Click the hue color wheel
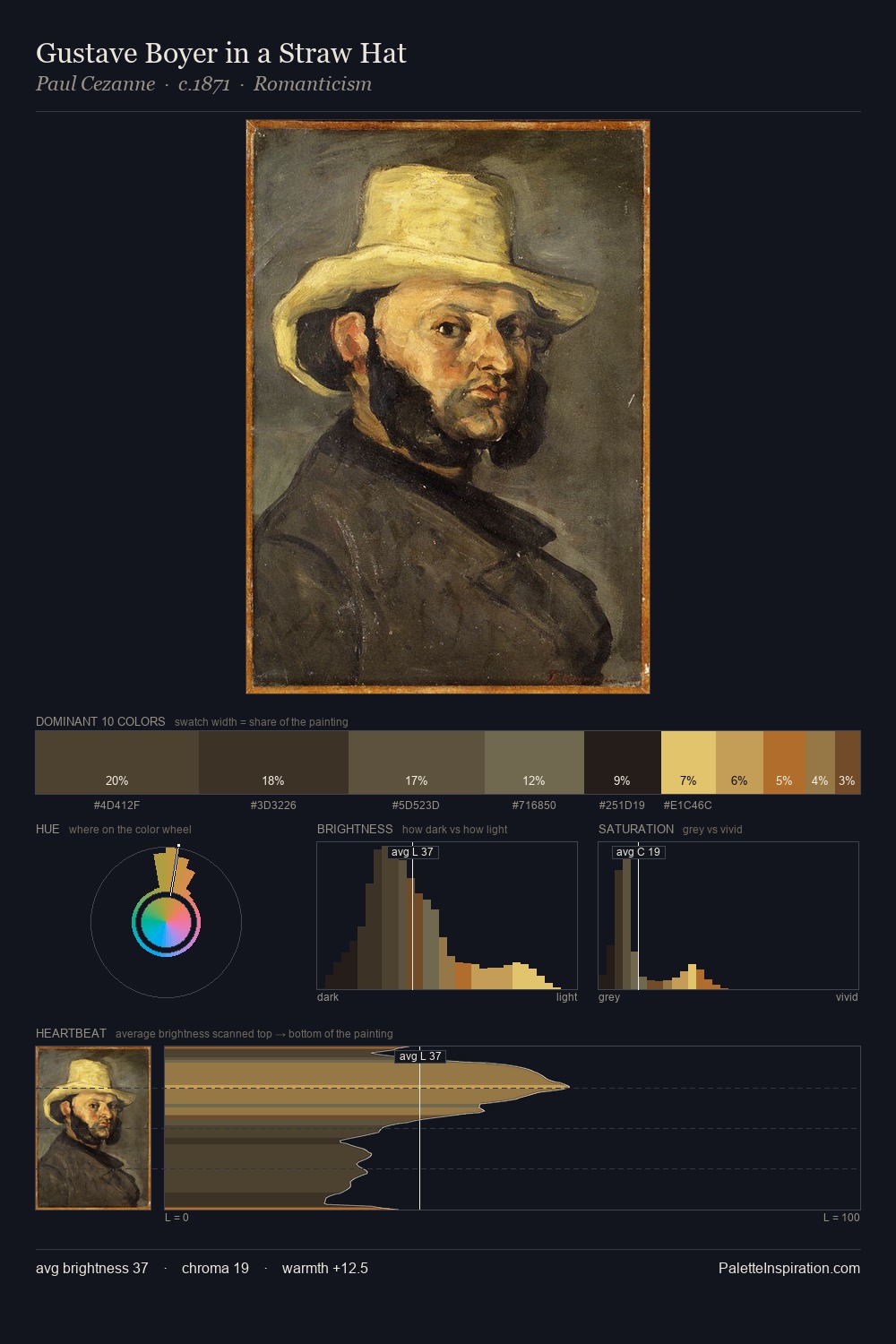The image size is (896, 1344). click(166, 922)
